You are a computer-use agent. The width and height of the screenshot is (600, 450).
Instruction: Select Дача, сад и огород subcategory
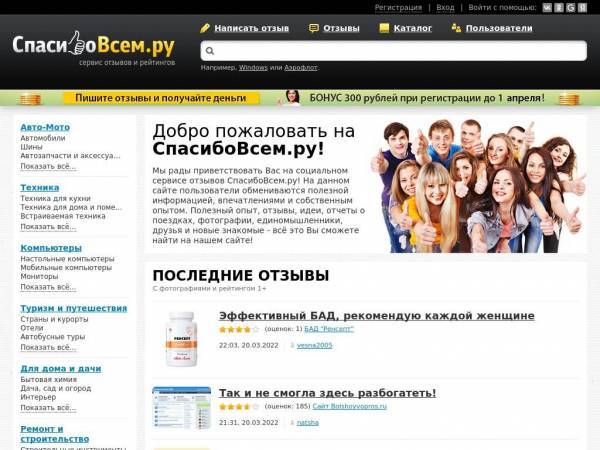56,389
